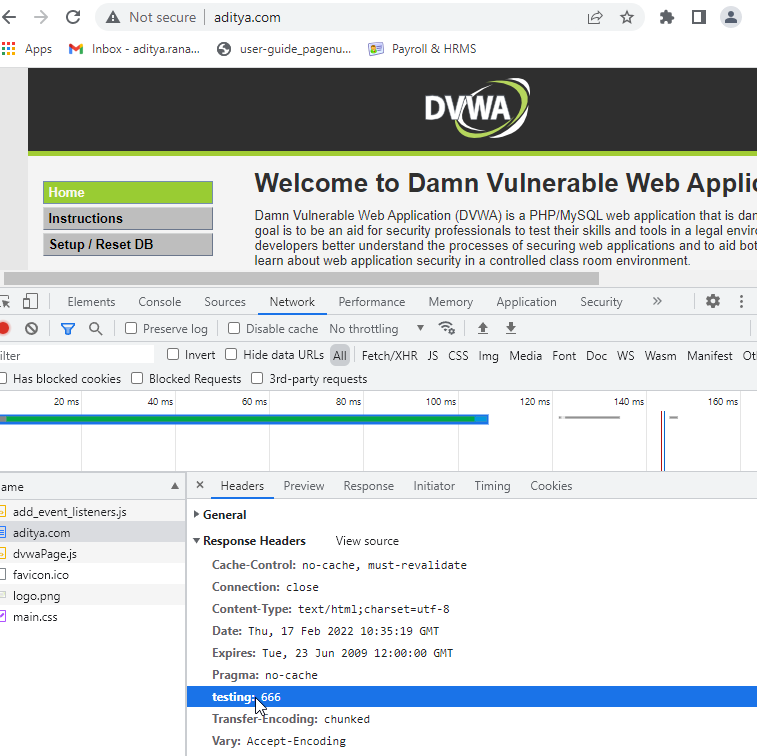Open the Setup / Reset DB page
This screenshot has height=756, width=757.
(x=128, y=244)
